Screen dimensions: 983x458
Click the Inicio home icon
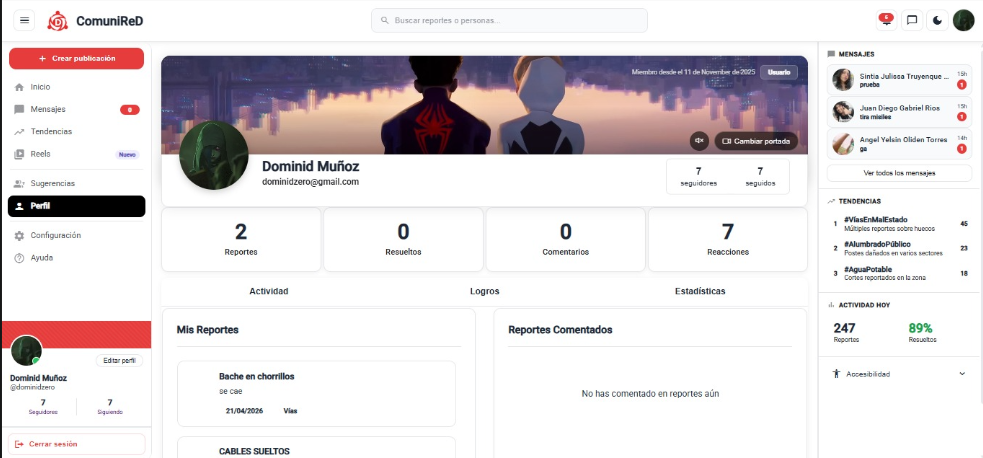coord(19,87)
